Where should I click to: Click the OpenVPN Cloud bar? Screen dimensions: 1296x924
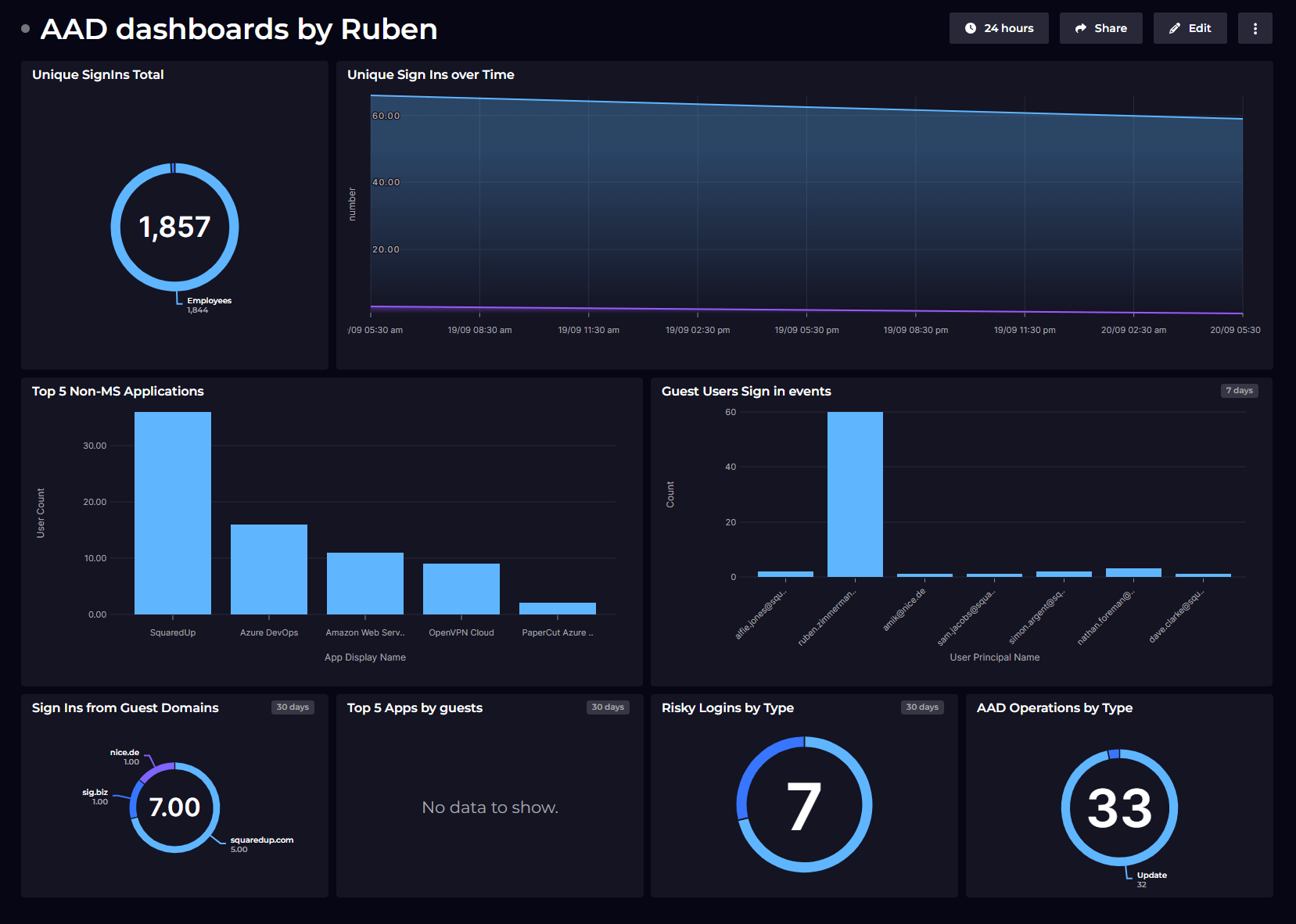(461, 589)
